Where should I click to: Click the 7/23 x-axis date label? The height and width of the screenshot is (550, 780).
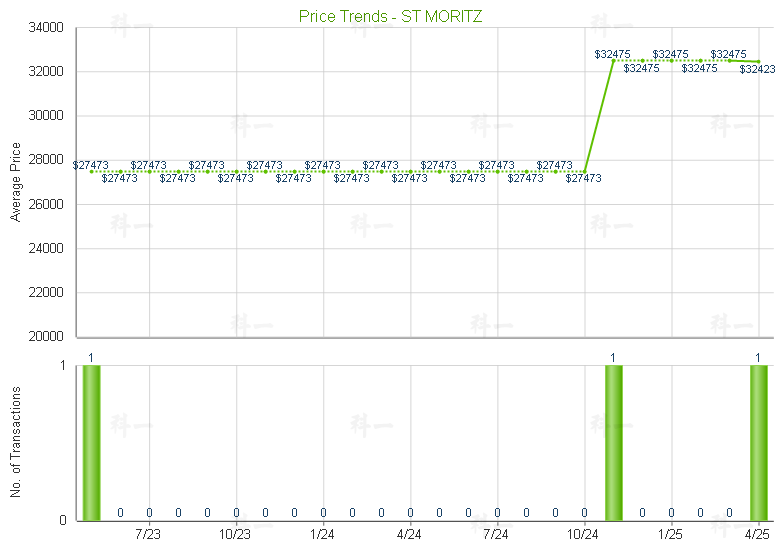click(148, 535)
